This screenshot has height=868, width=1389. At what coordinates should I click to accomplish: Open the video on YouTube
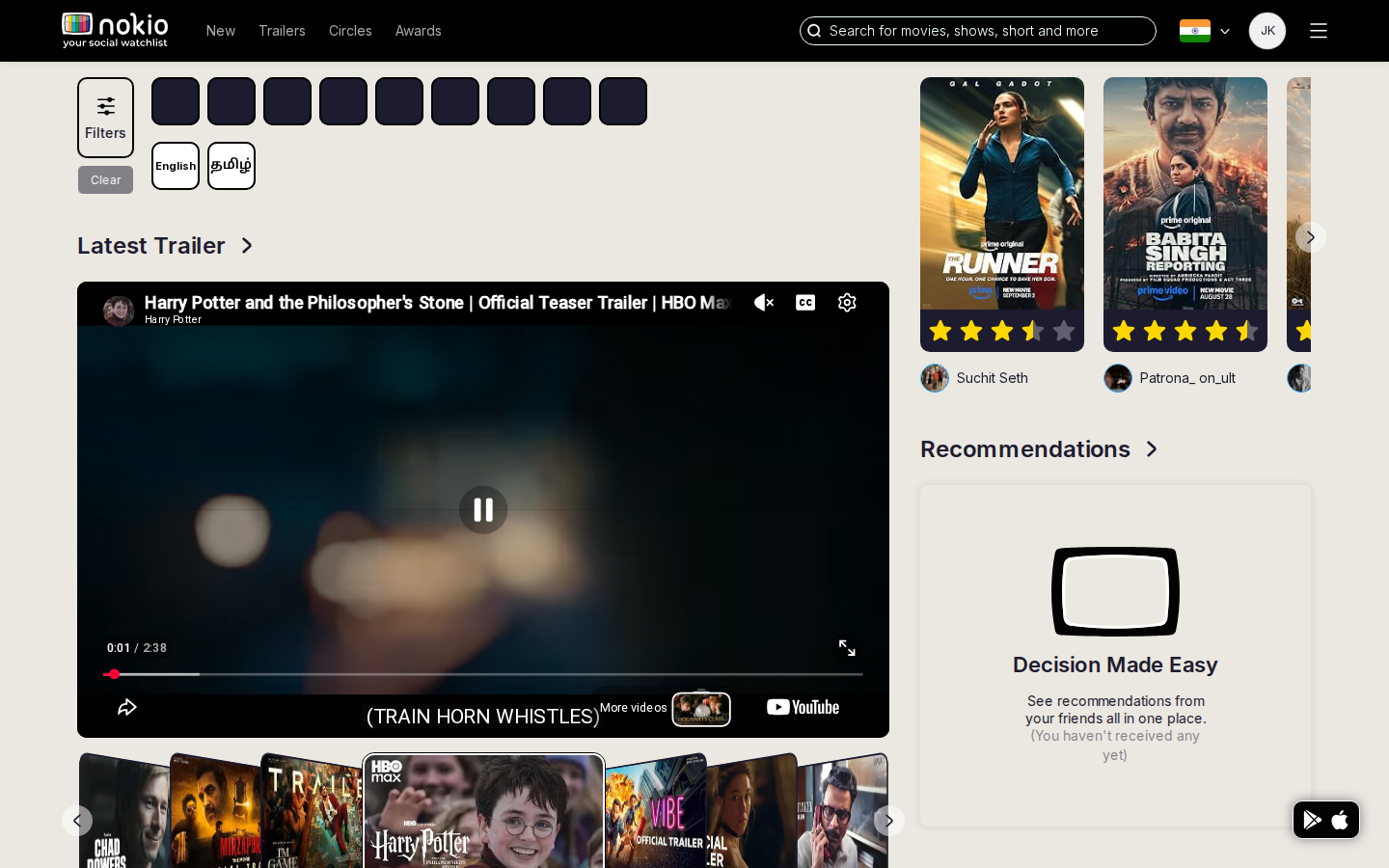click(803, 708)
